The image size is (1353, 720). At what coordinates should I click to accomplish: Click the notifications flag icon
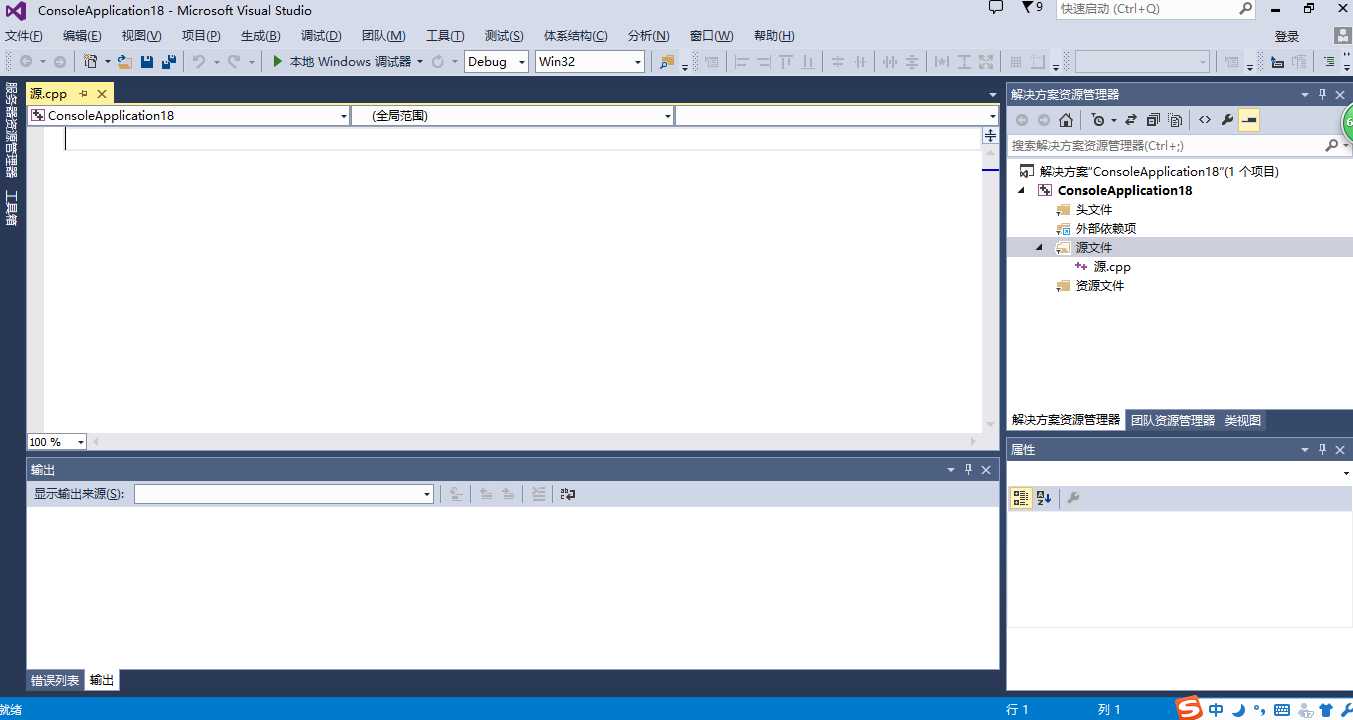click(1028, 8)
